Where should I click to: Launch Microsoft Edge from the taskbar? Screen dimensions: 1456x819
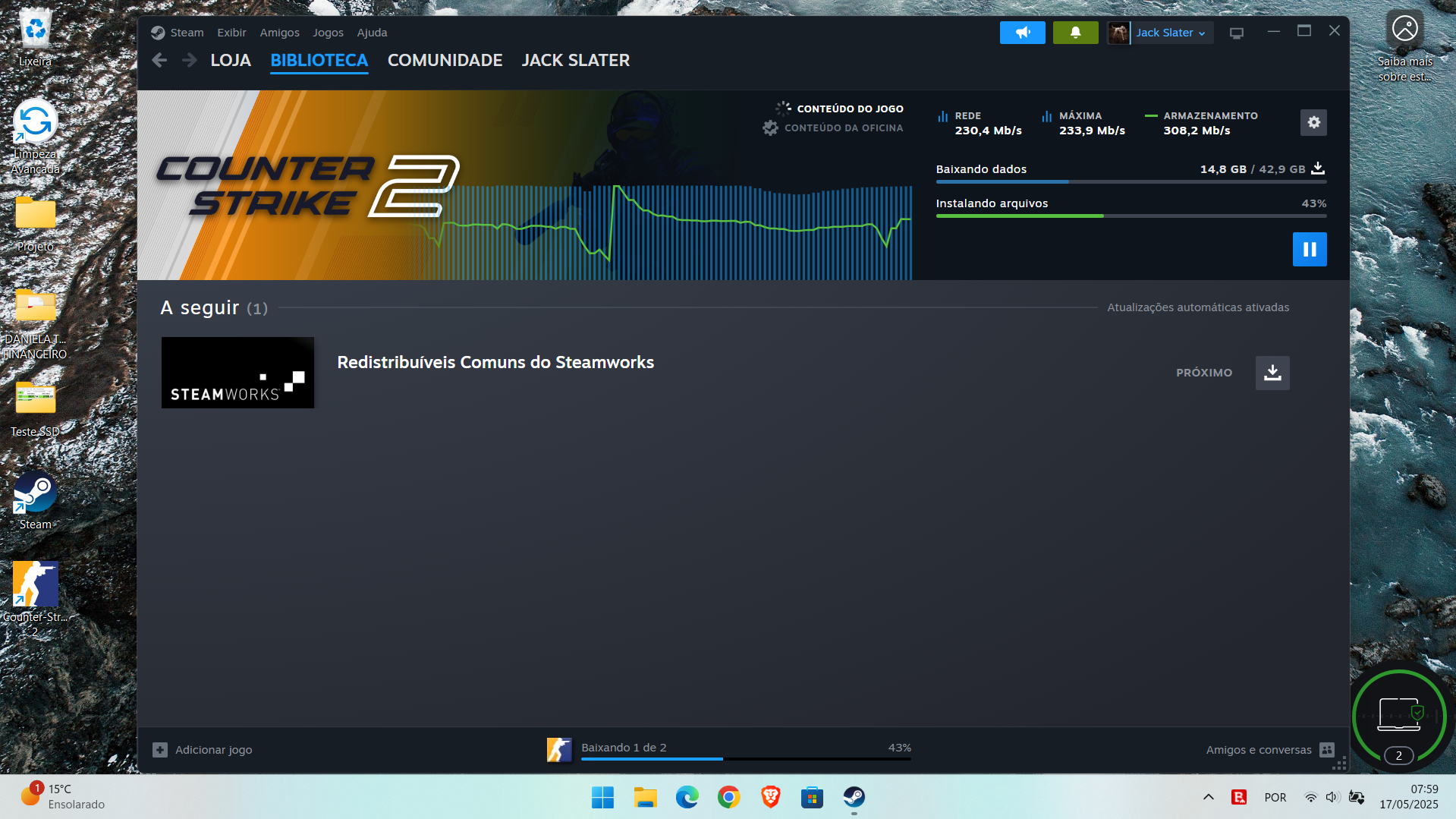tap(687, 797)
